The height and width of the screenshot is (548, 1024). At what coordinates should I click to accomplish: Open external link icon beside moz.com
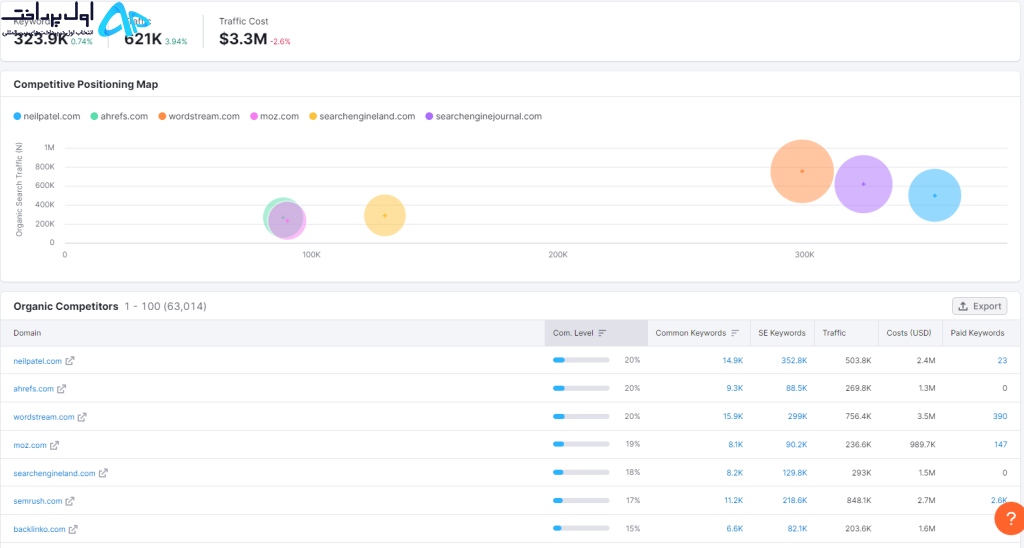tap(54, 445)
